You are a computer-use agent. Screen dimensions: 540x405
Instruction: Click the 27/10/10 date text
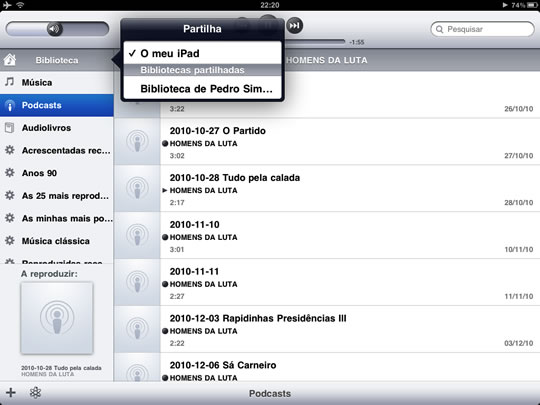pos(519,156)
